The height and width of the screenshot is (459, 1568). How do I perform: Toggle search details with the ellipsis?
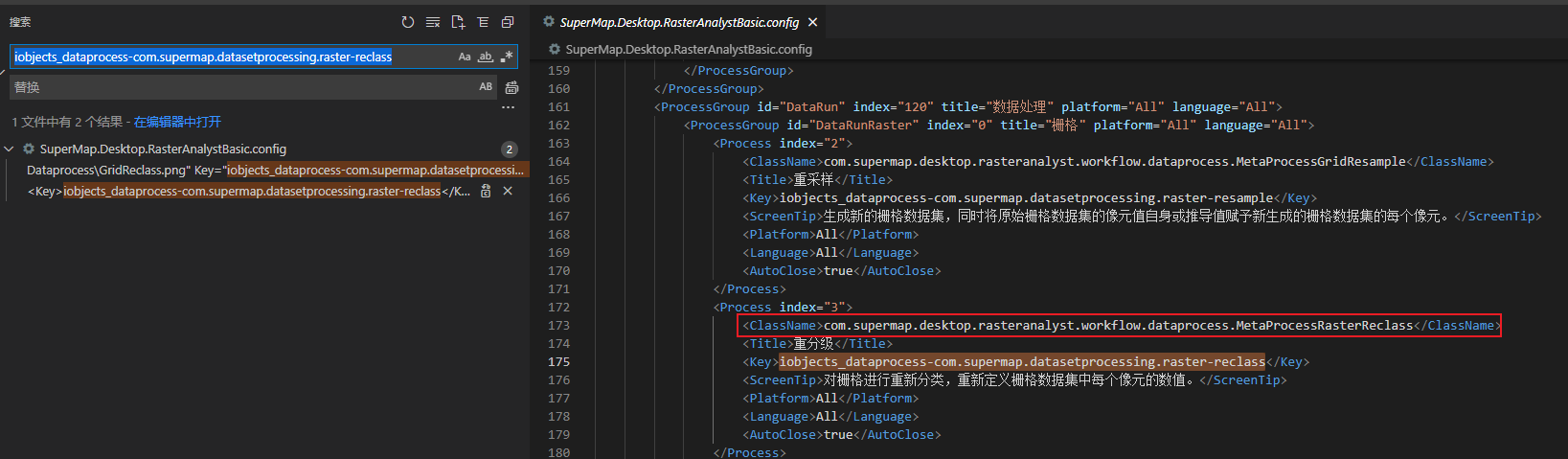point(509,107)
